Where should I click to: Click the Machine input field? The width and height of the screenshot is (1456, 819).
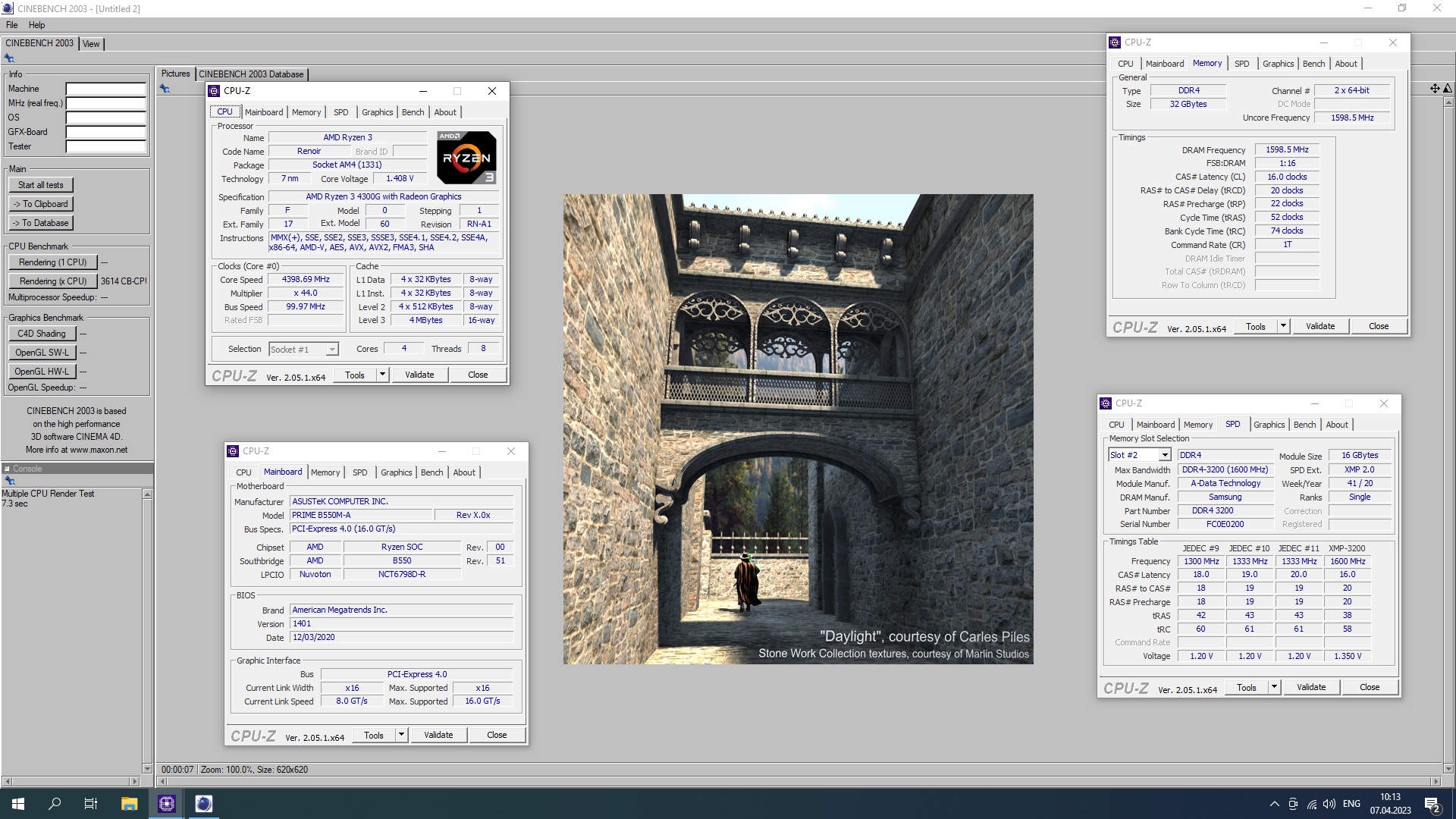105,89
